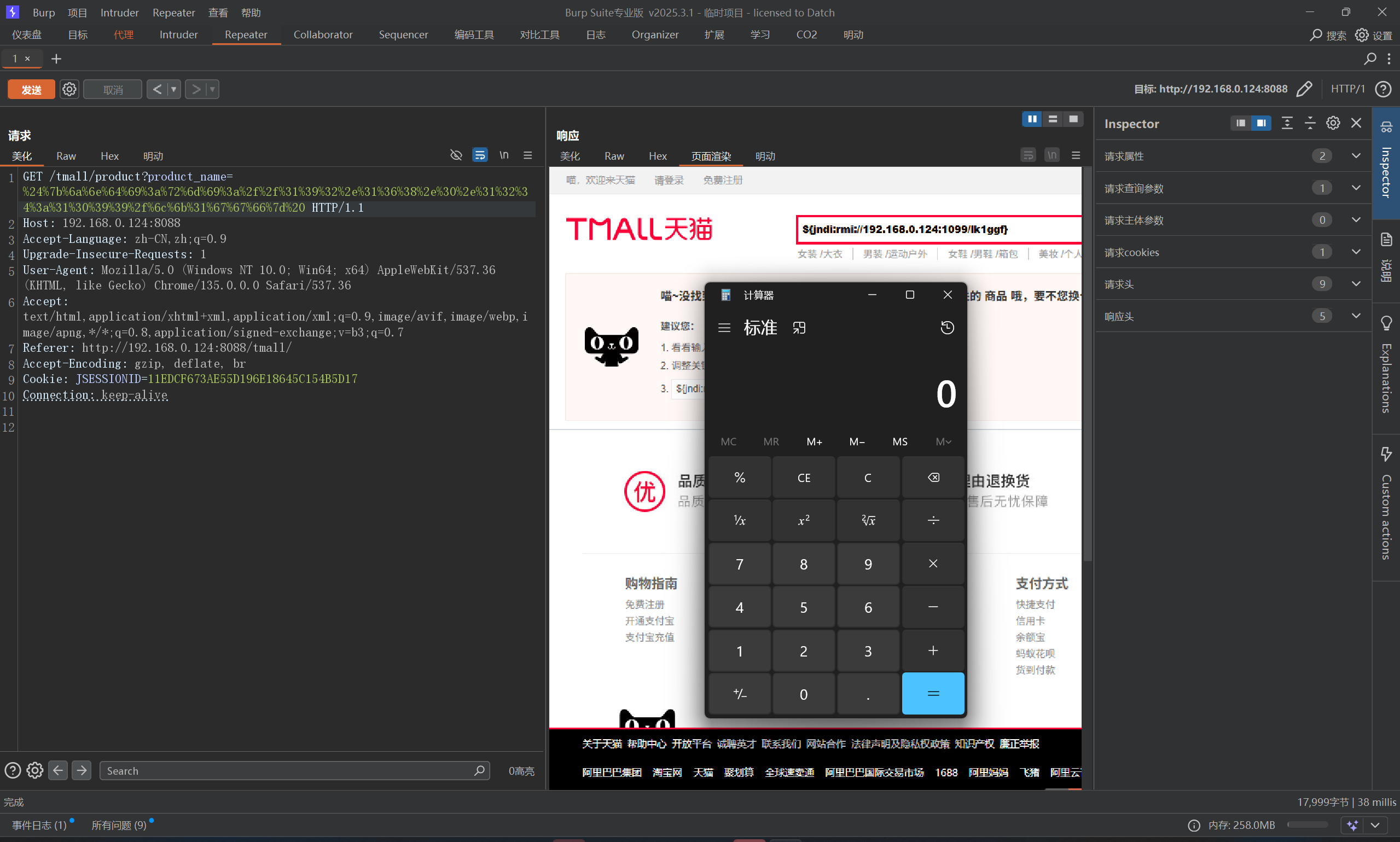
Task: Expand 请求cookies section in Inspector
Action: (x=1356, y=252)
